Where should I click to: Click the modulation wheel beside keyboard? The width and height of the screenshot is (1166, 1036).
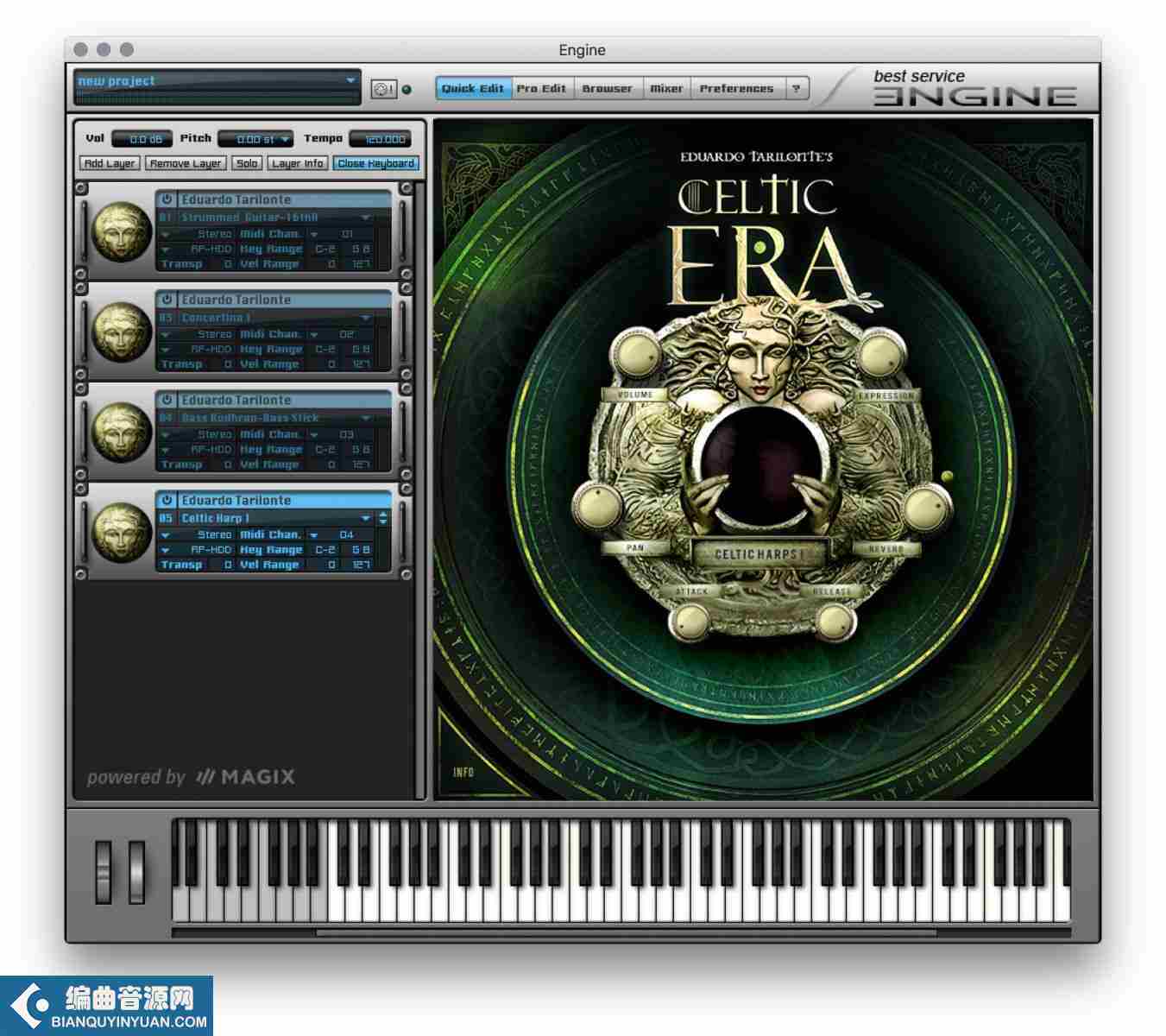tap(136, 871)
